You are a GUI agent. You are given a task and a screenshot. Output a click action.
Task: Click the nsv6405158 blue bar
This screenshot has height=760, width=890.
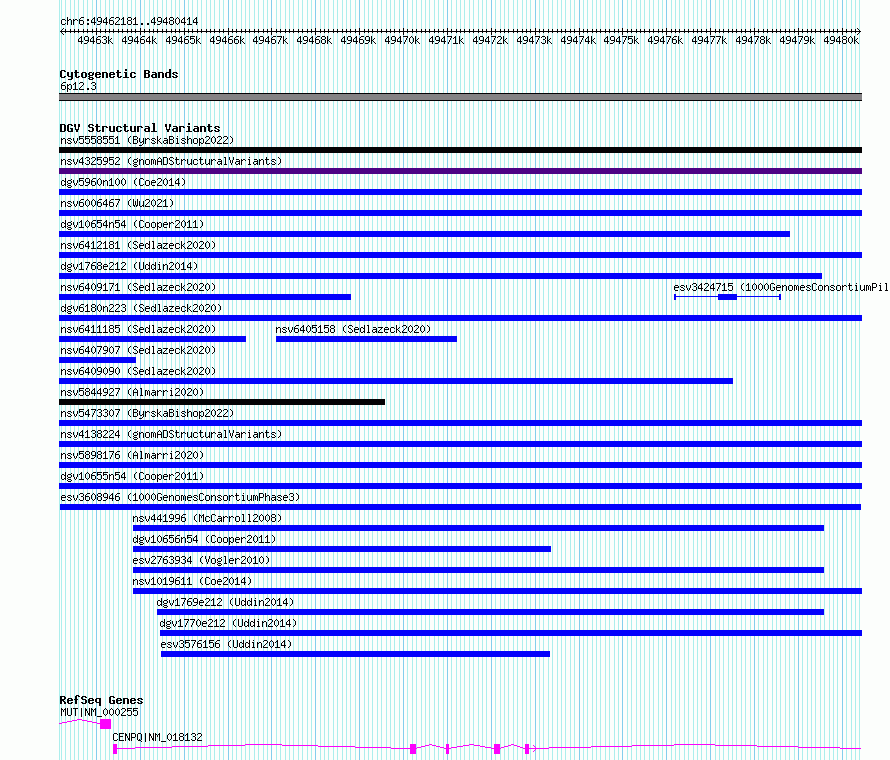pyautogui.click(x=366, y=339)
